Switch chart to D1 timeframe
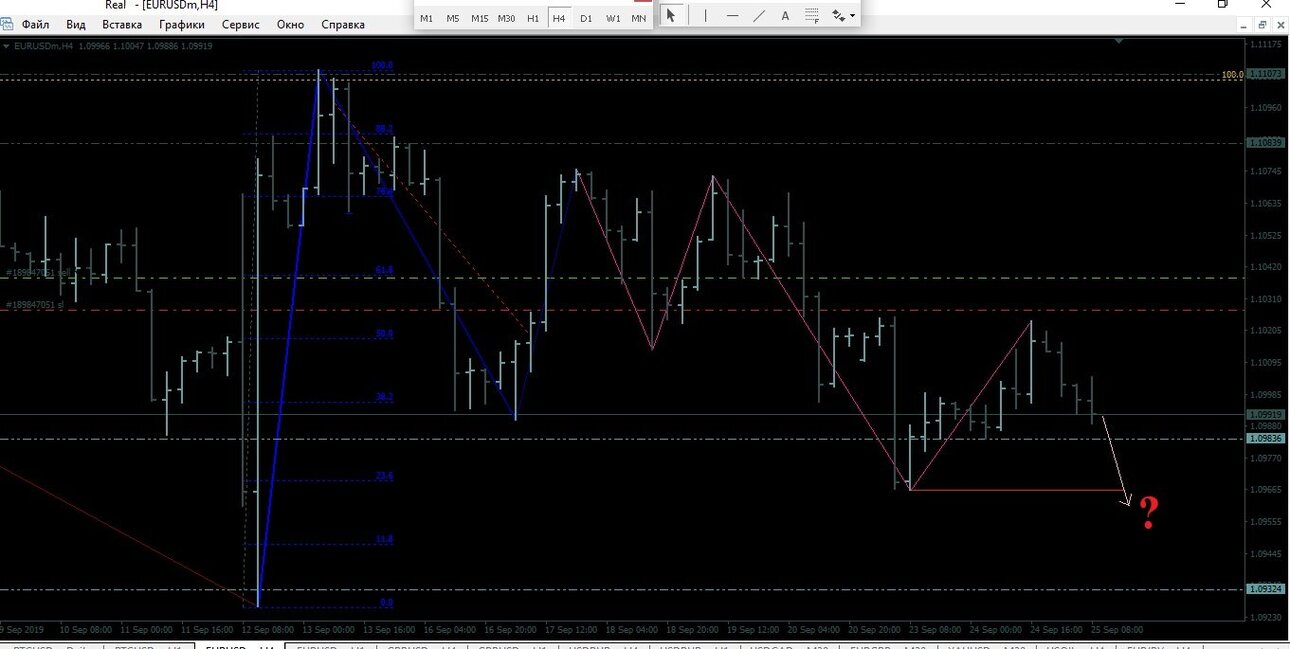 point(586,18)
